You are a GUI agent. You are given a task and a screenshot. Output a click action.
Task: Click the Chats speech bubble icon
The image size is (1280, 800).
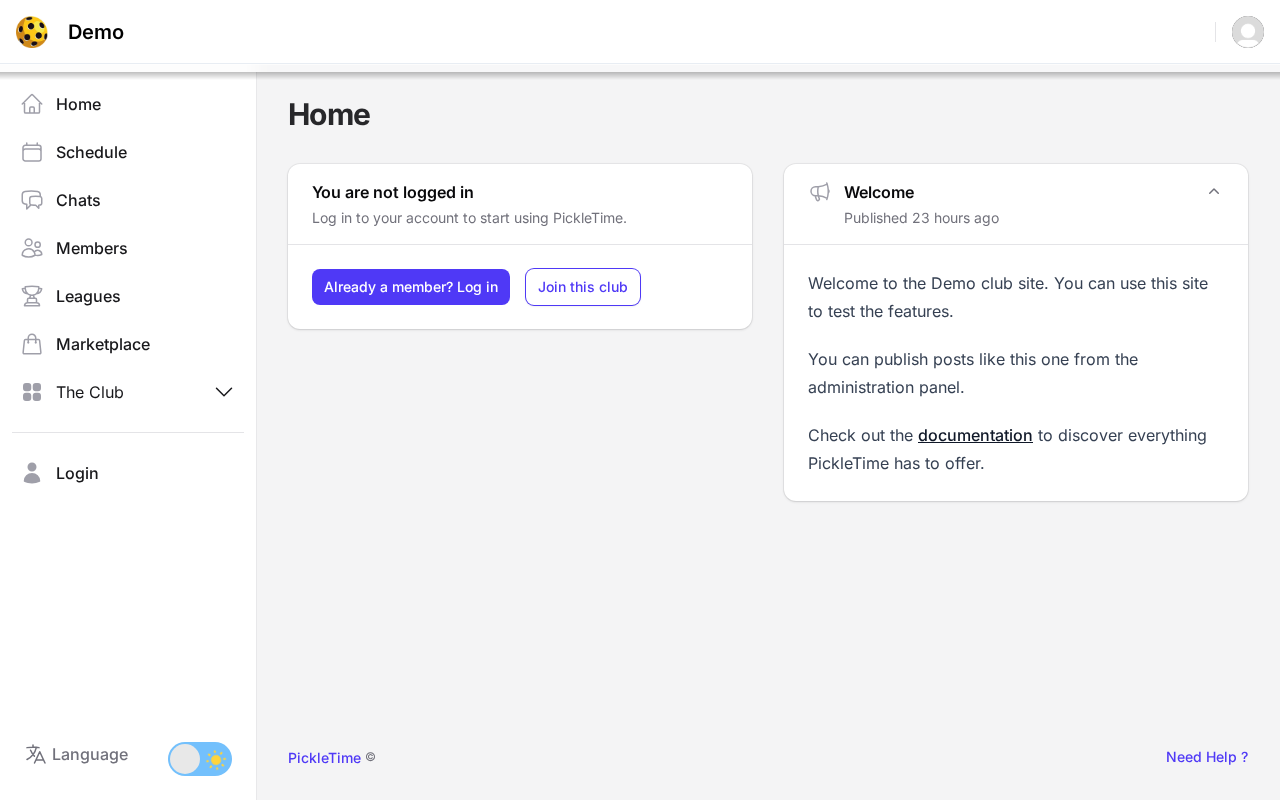pyautogui.click(x=32, y=200)
